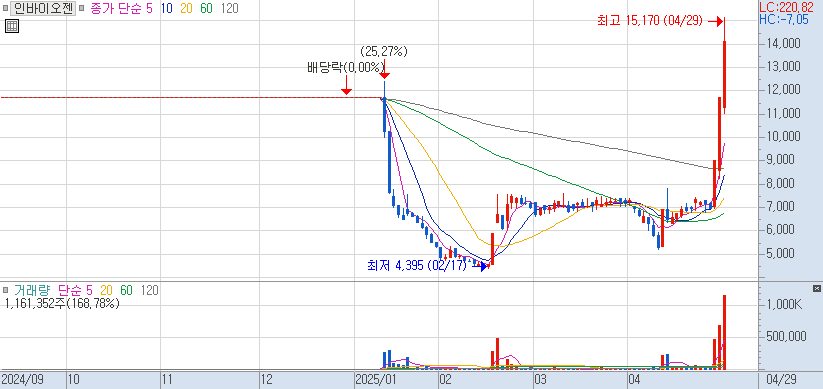Image resolution: width=823 pixels, height=389 pixels.
Task: Click the 1,000K volume axis label
Action: click(x=786, y=304)
